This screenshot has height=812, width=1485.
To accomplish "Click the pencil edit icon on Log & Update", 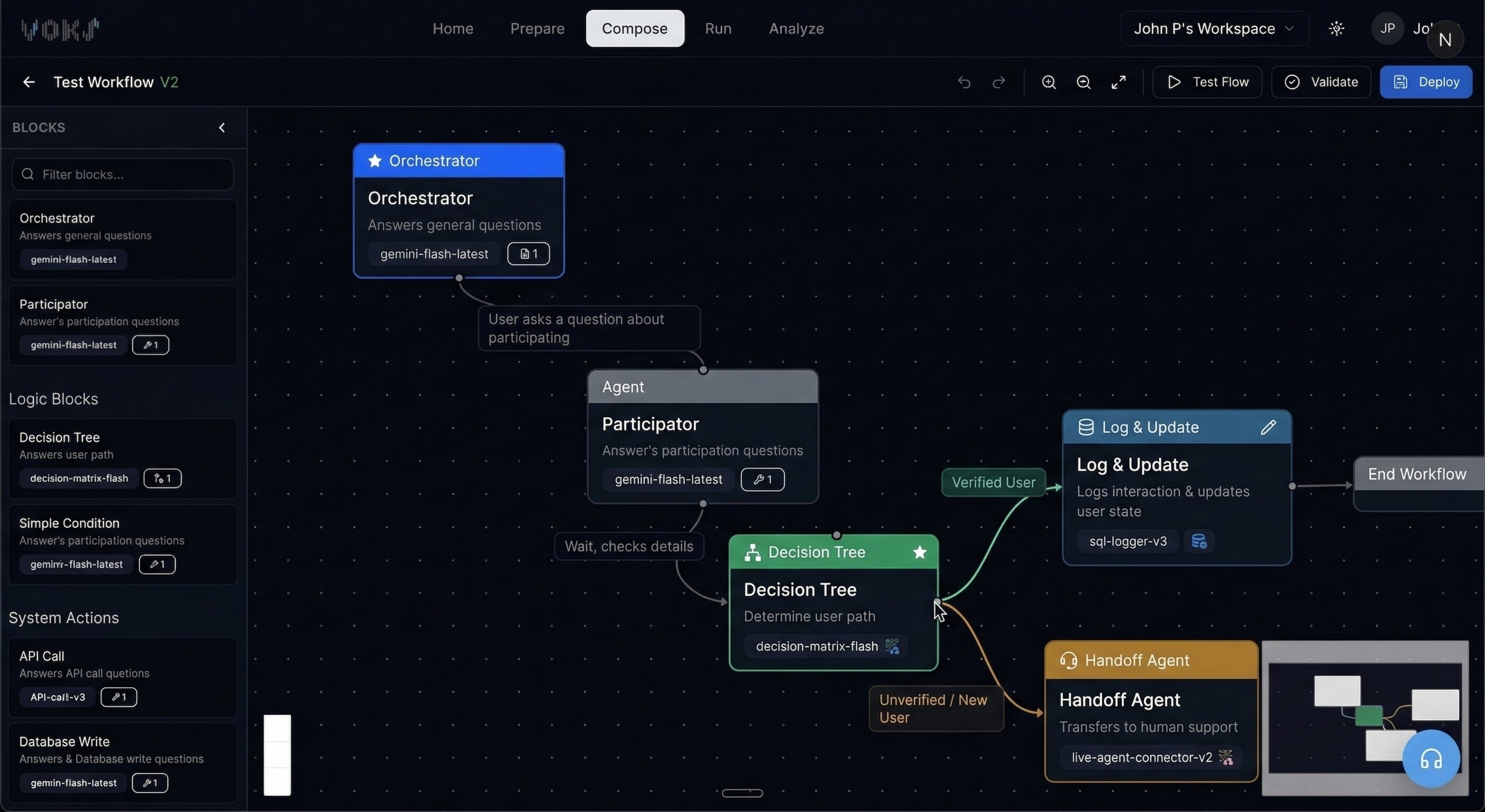I will (x=1268, y=427).
